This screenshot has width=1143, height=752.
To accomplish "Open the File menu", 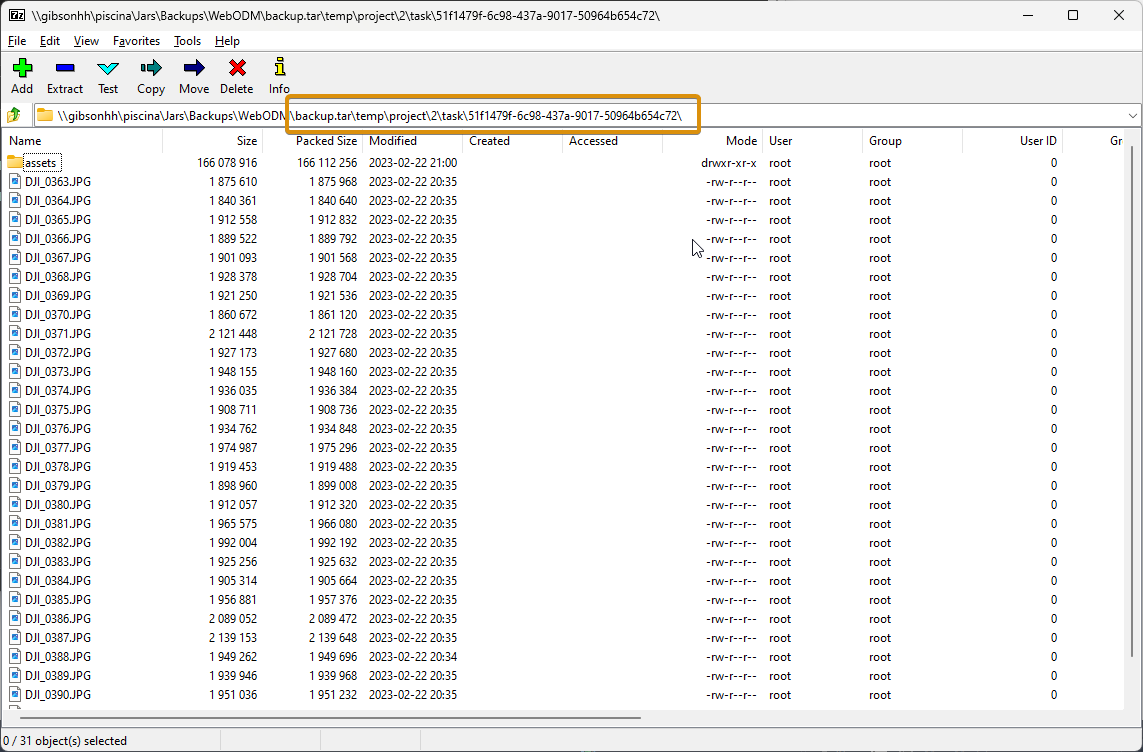I will click(x=16, y=41).
